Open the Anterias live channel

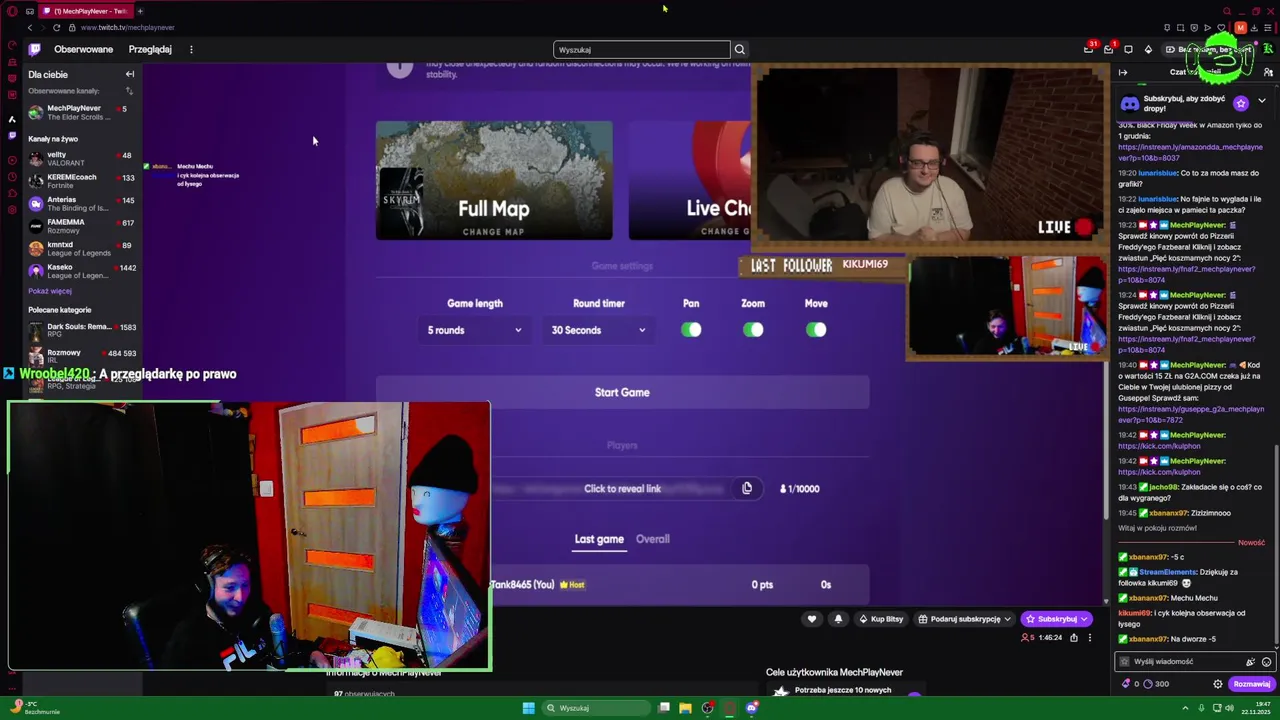[82, 203]
